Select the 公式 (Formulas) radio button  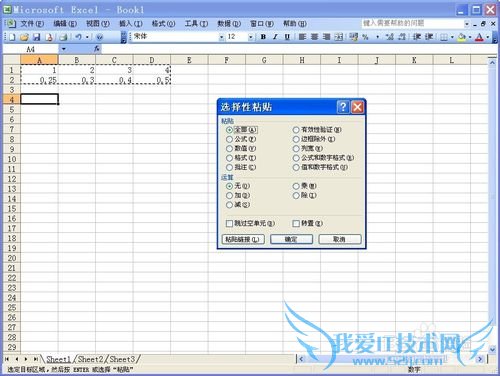pyautogui.click(x=229, y=139)
